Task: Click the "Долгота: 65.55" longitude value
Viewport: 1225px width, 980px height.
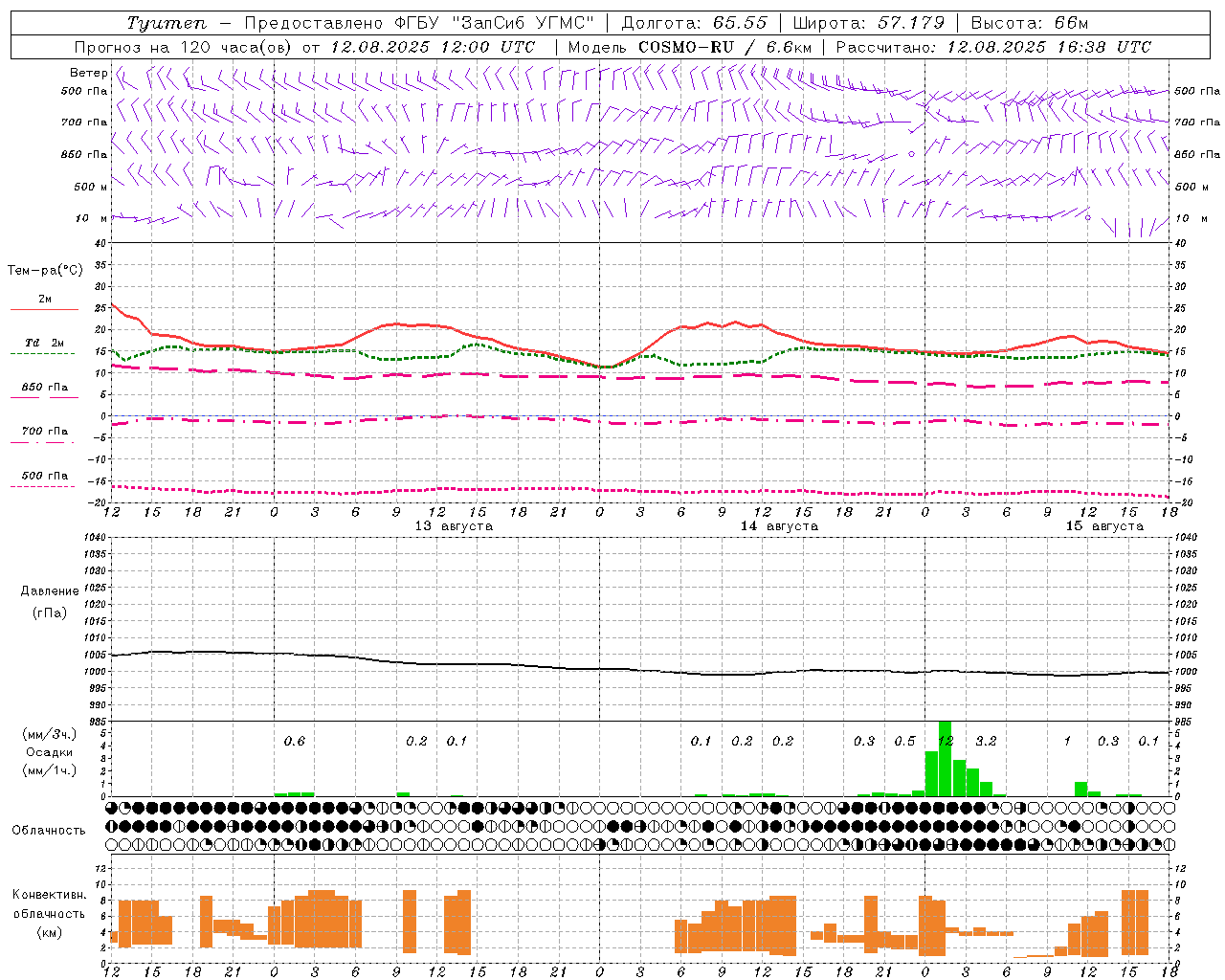Action: pos(694,23)
